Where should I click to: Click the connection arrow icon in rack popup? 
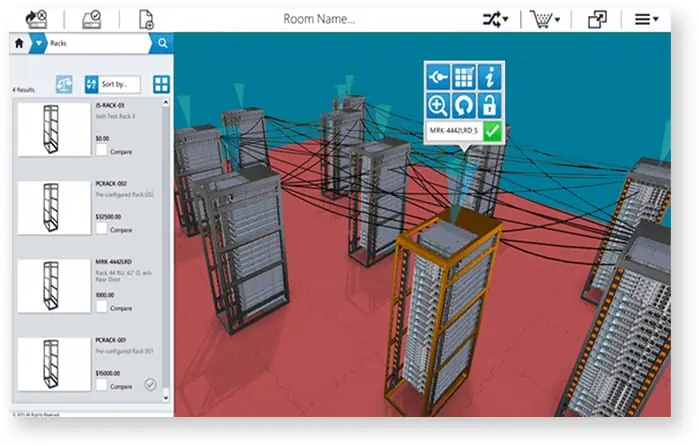click(438, 77)
